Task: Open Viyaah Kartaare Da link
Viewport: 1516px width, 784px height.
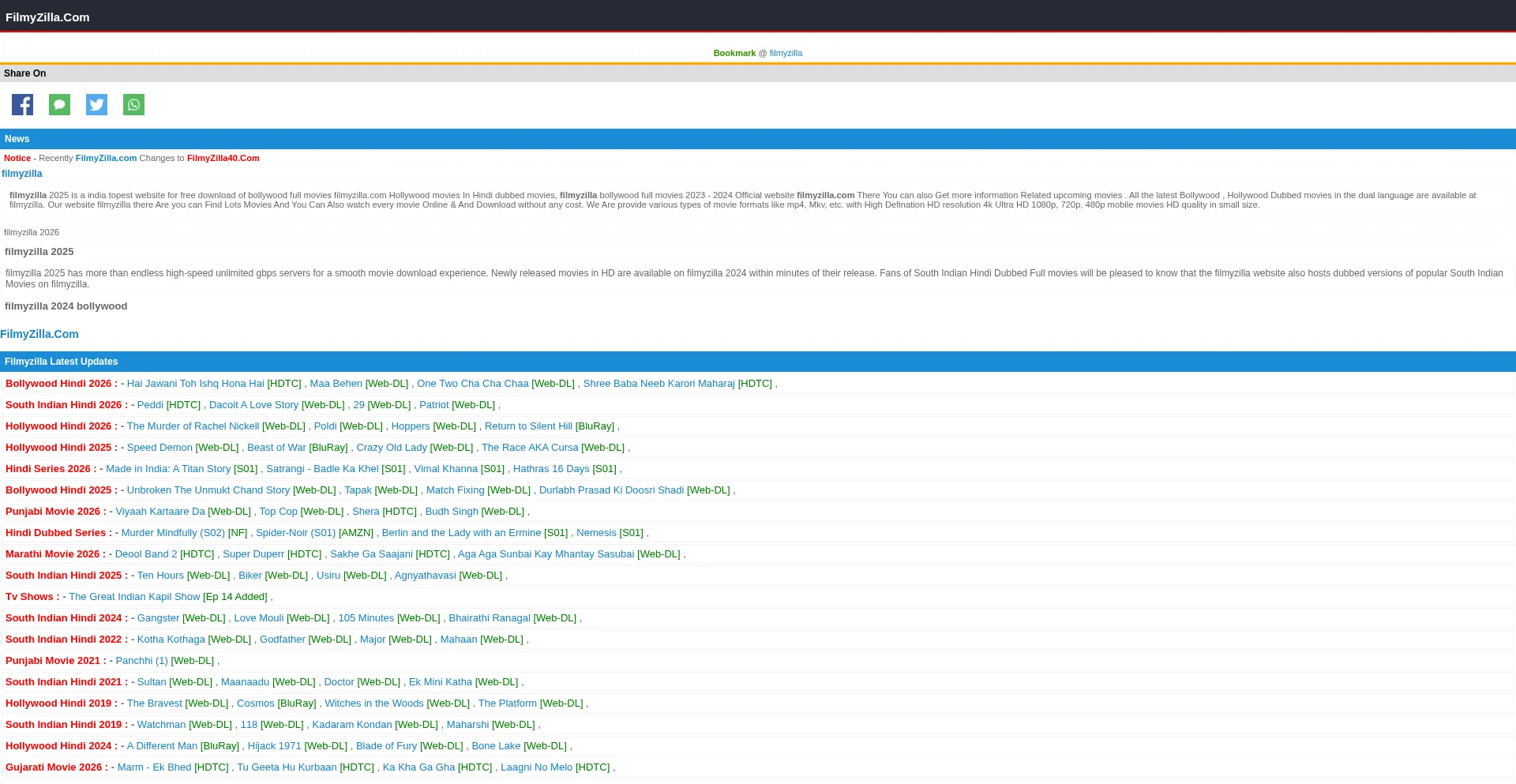Action: [160, 512]
